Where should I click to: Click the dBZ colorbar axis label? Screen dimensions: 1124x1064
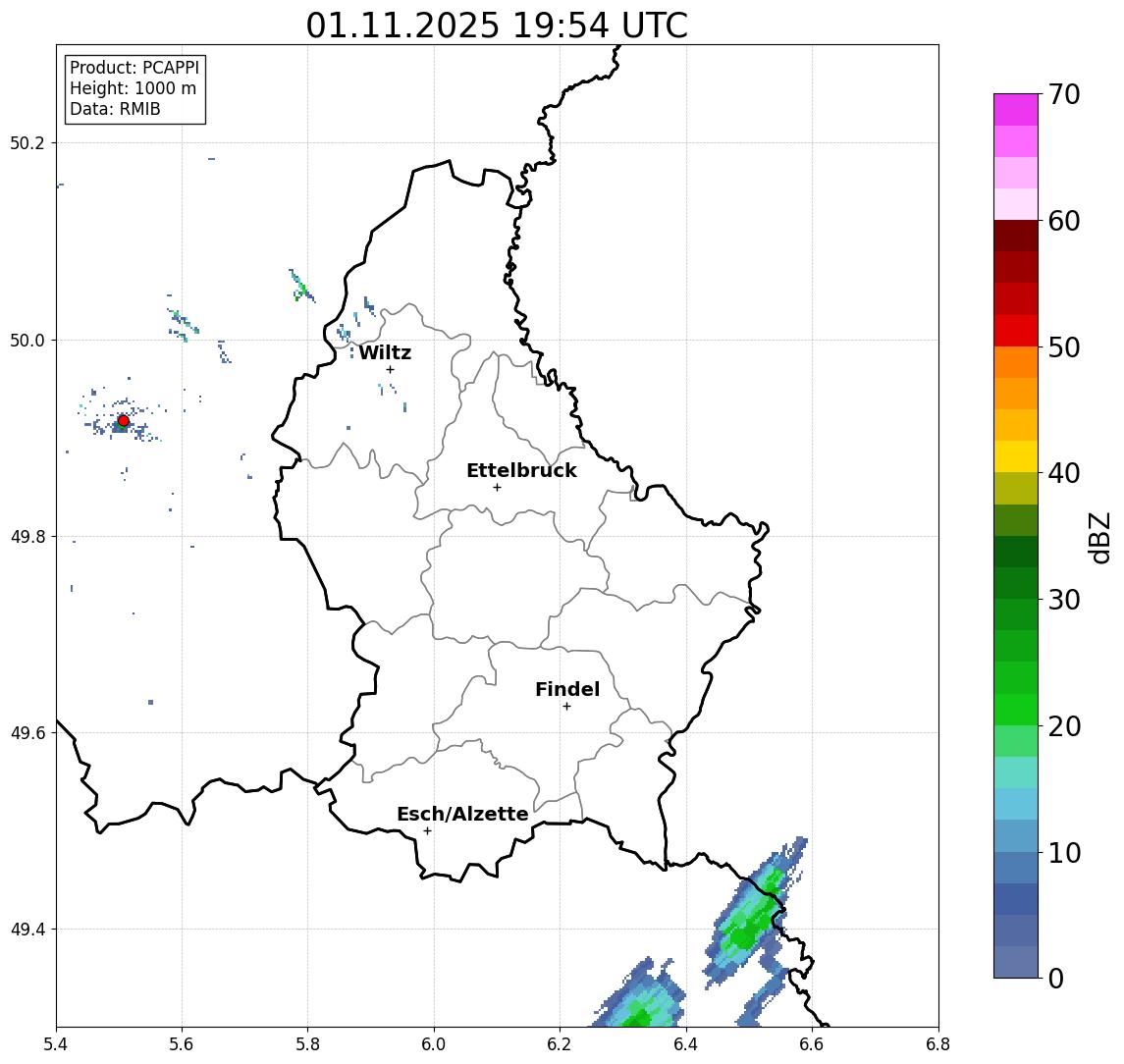click(x=1098, y=537)
